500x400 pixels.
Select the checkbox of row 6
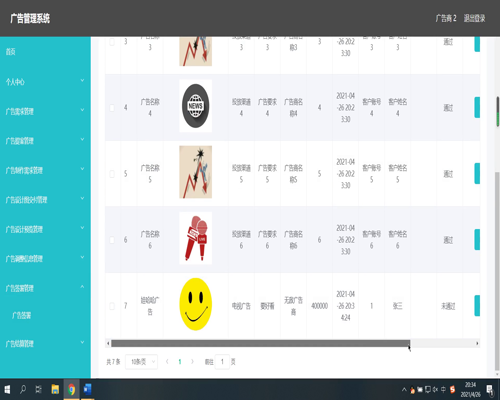coord(112,240)
